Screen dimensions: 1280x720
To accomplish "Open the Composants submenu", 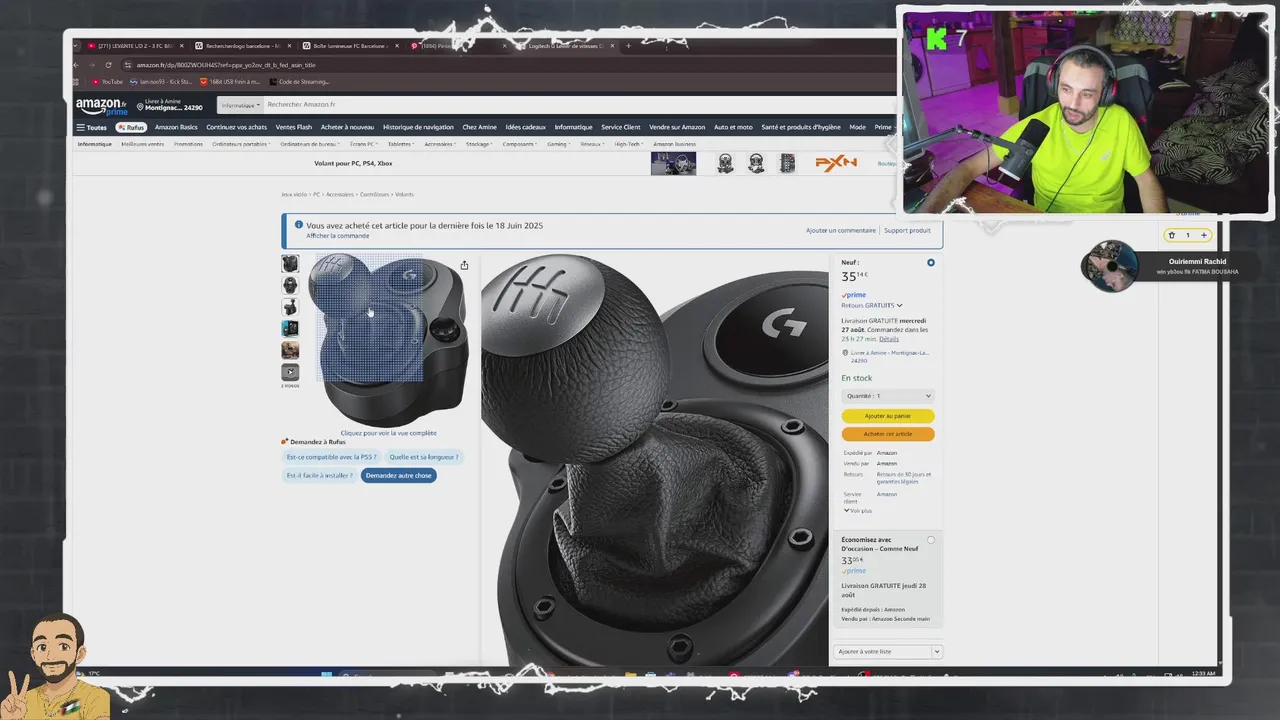I will 520,144.
